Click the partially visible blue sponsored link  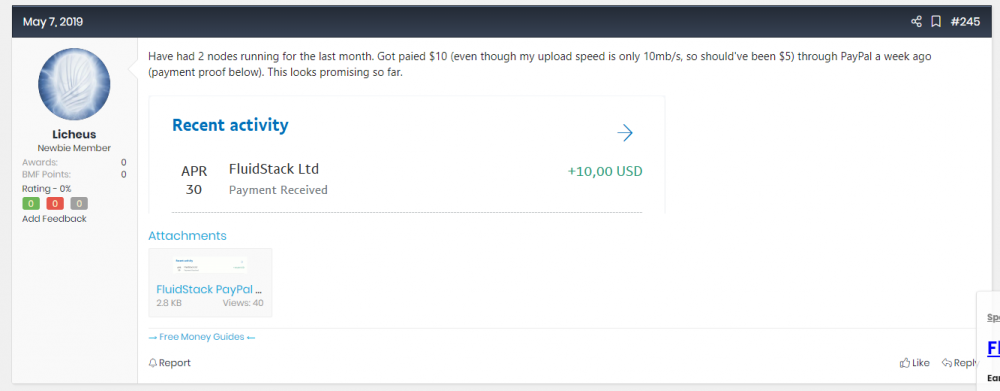[x=993, y=348]
